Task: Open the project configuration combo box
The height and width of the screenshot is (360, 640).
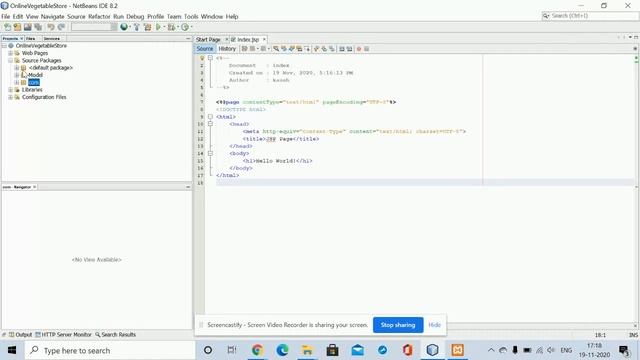Action: [x=94, y=27]
